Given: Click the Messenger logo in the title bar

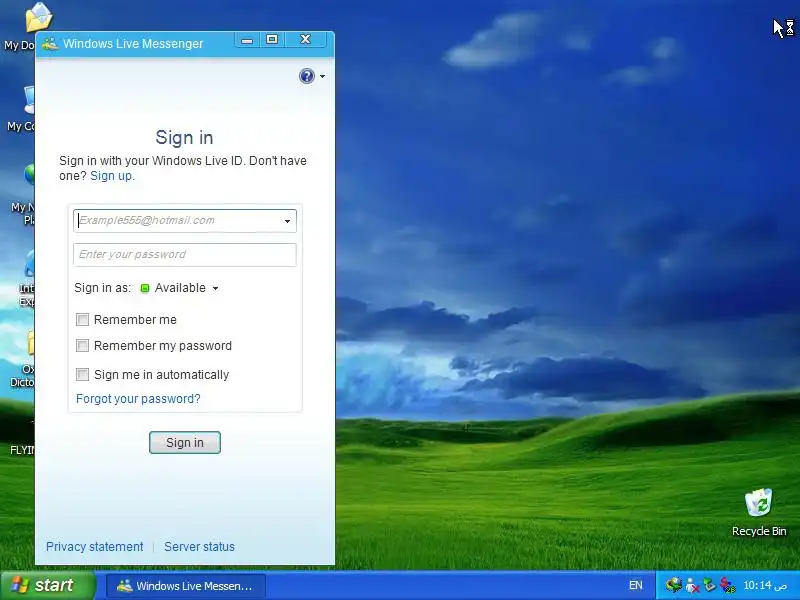Looking at the screenshot, I should 50,43.
